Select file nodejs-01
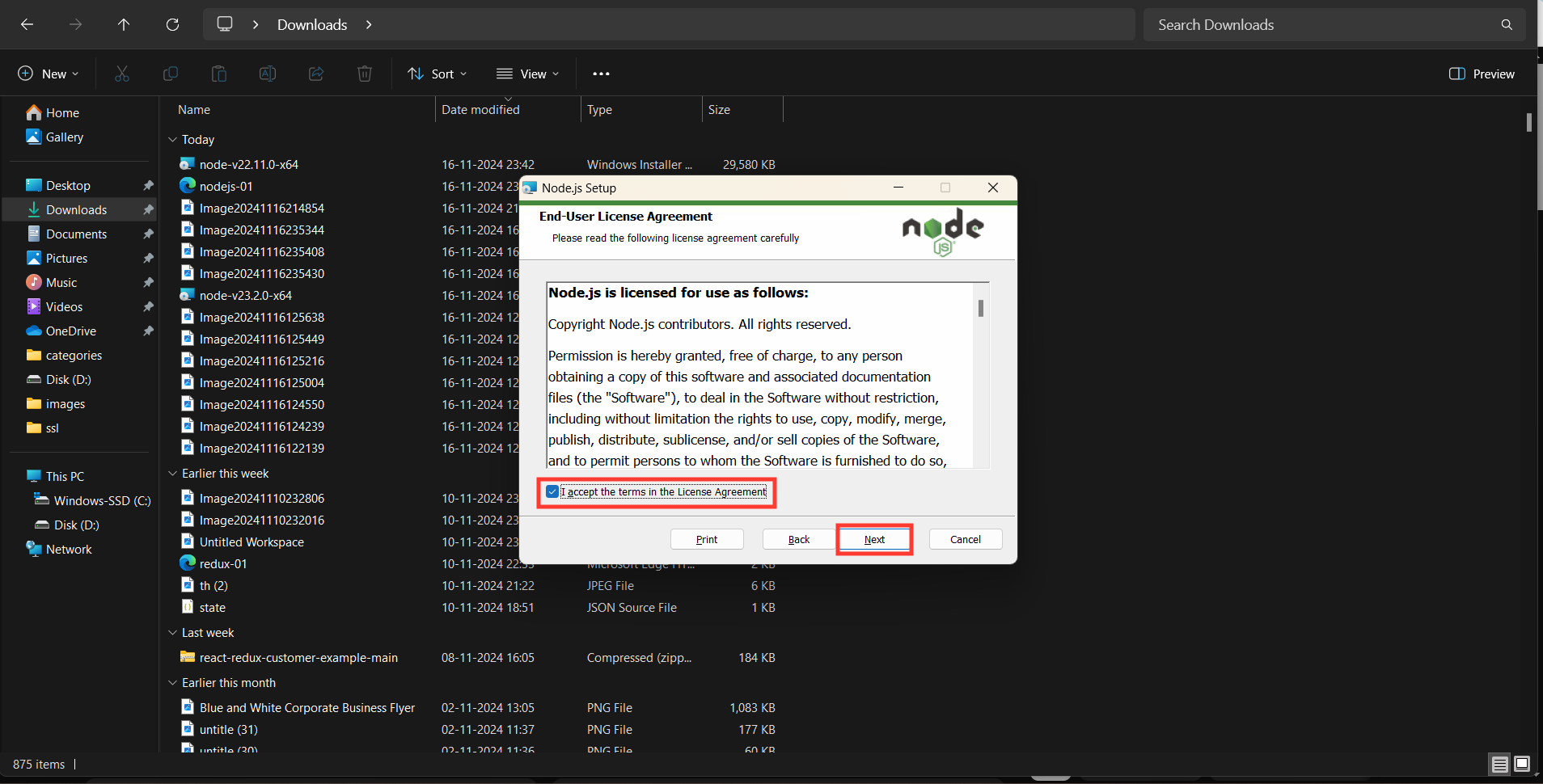 226,186
